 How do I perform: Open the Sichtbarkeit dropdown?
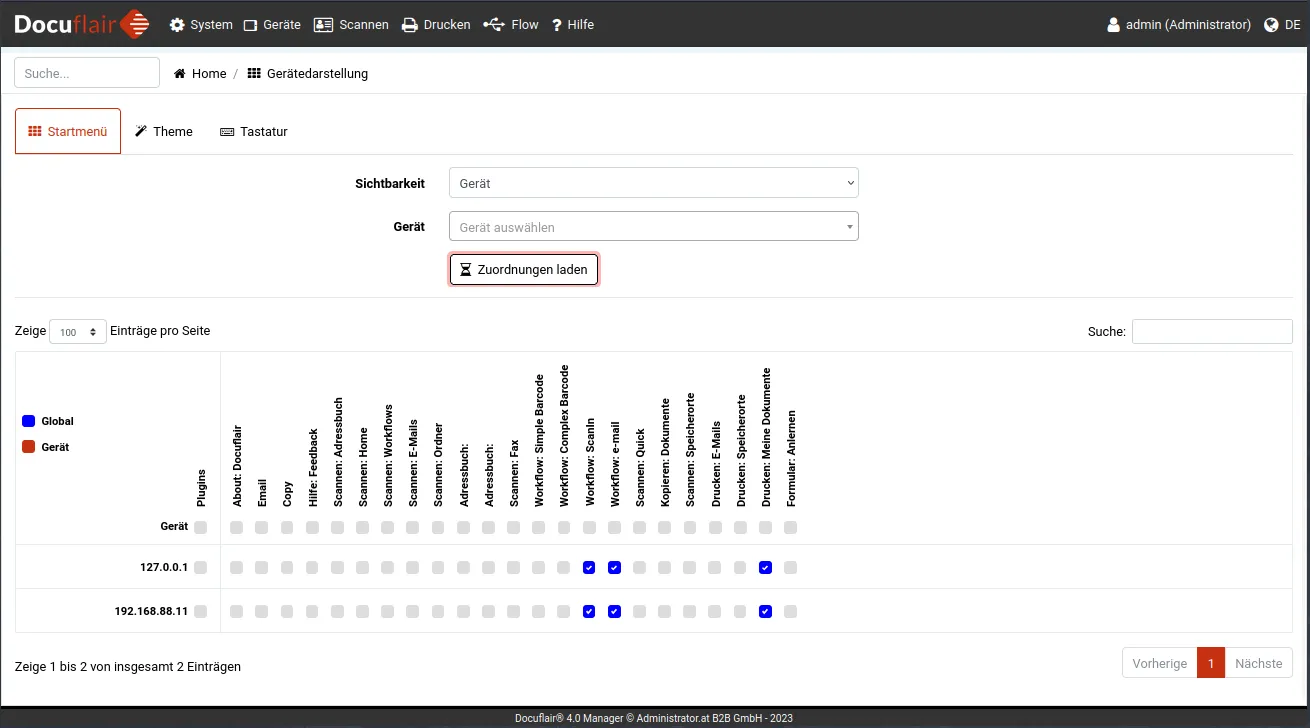(653, 183)
